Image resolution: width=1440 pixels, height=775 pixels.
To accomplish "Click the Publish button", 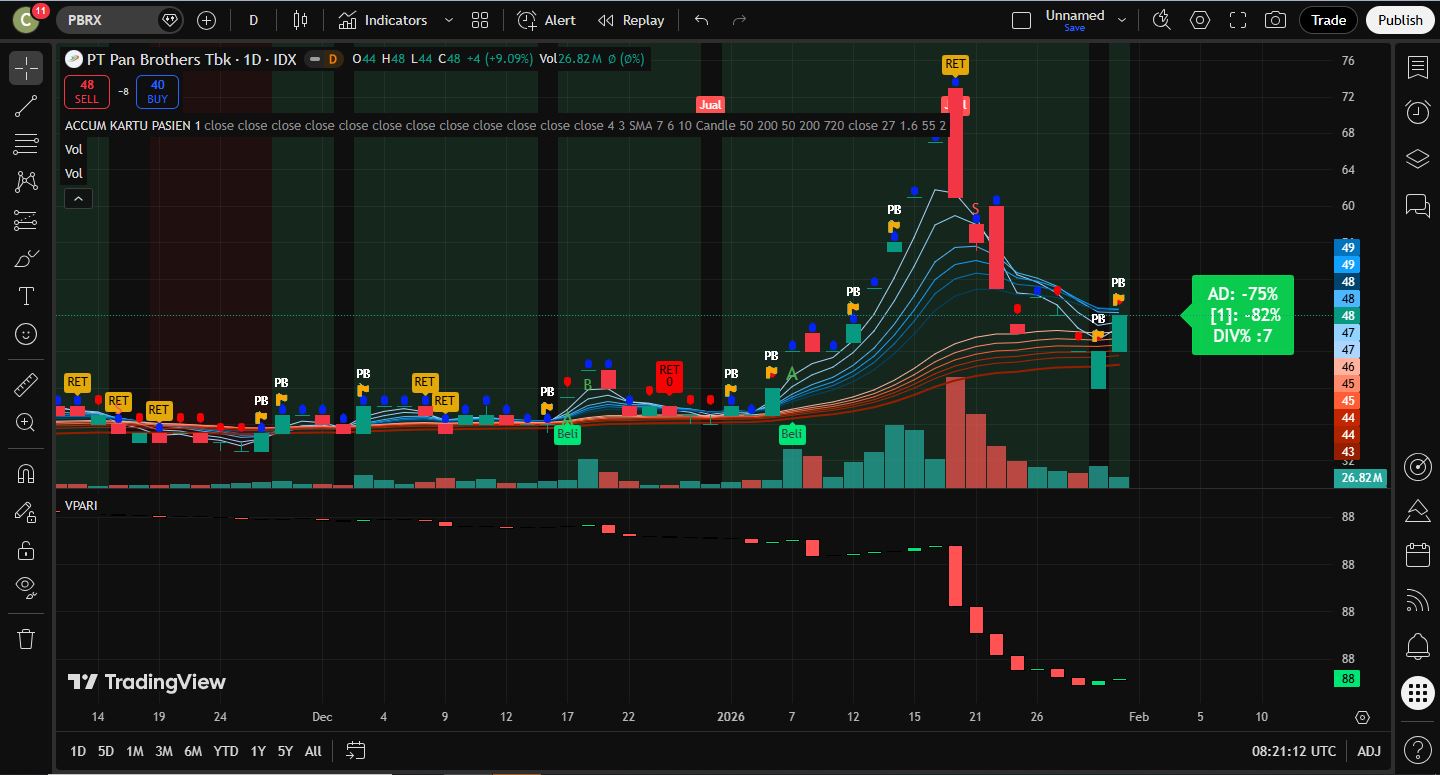I will tap(1400, 20).
